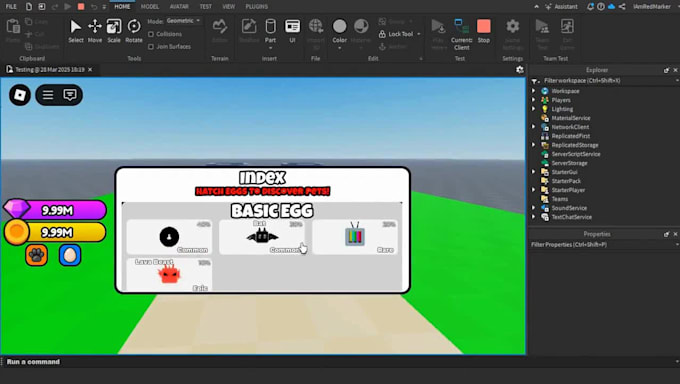Click the Bat Common pet card
Viewport: 680px width, 384px height.
tap(262, 237)
